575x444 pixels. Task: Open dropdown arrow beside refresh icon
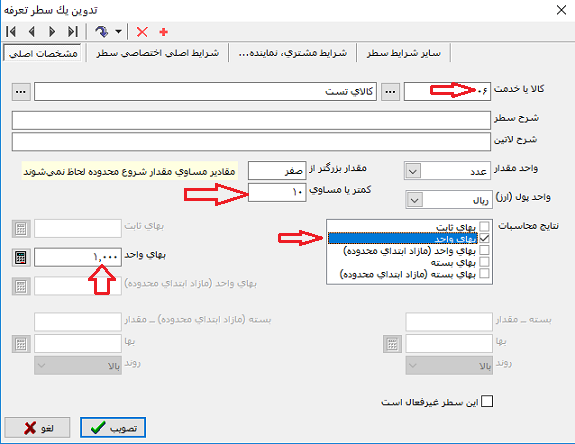(118, 32)
